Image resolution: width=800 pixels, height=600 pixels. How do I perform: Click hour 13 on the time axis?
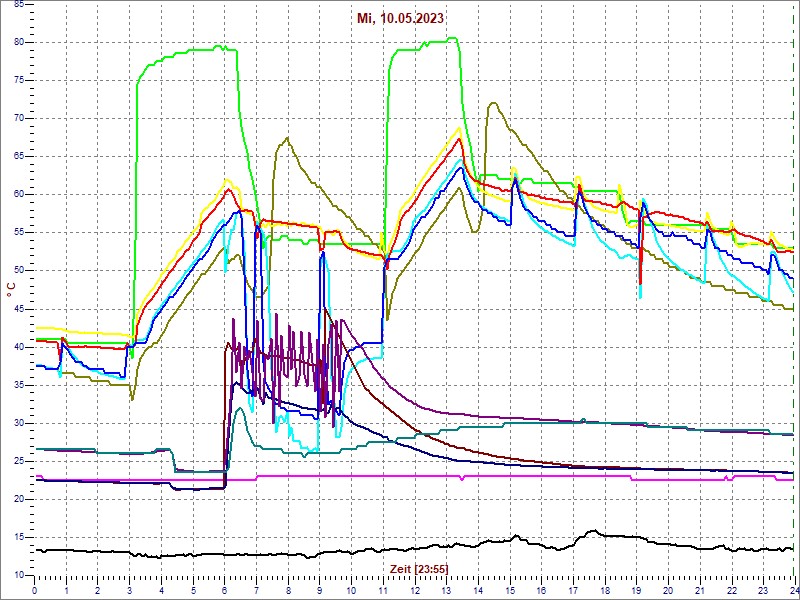click(x=446, y=590)
